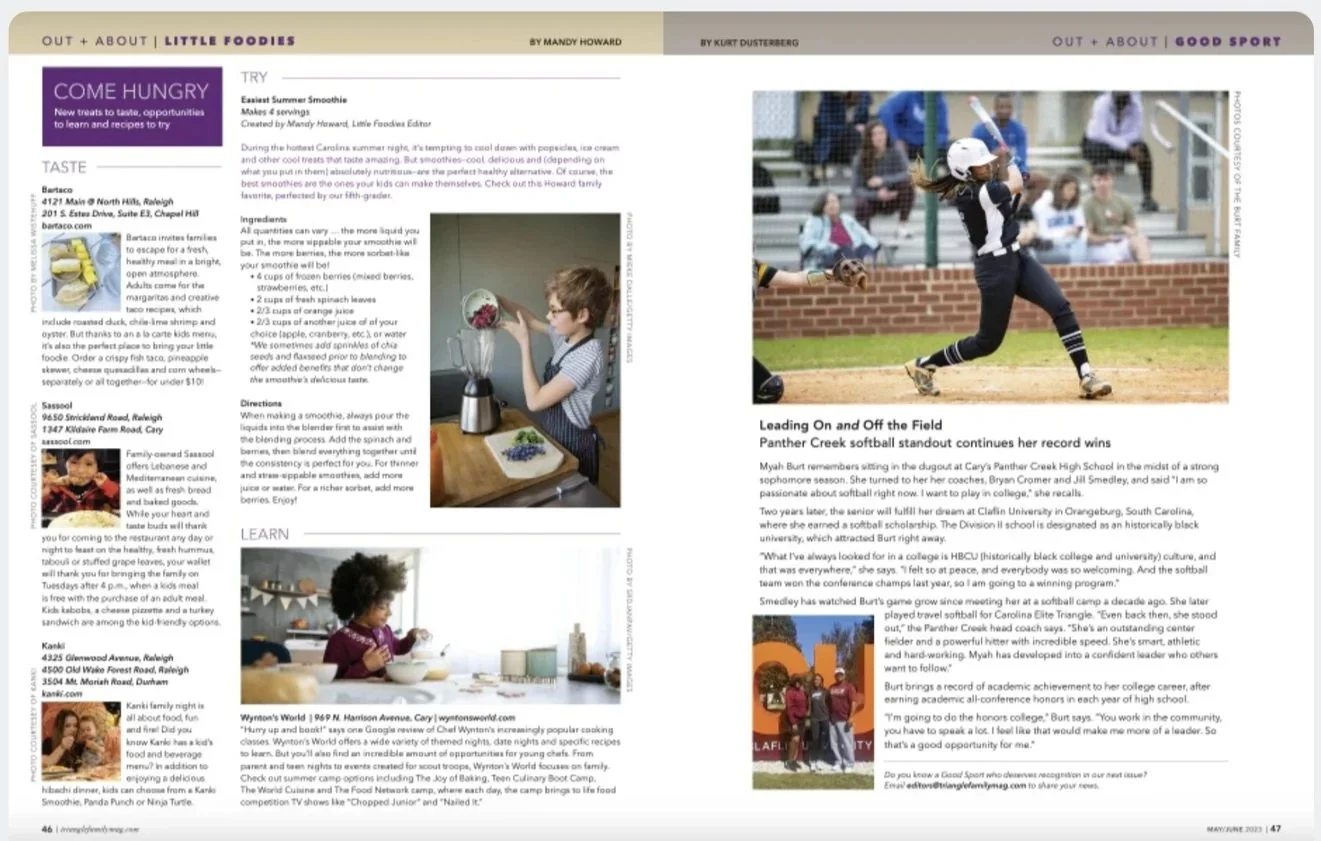Click the child cooking photo under Learn
This screenshot has width=1321, height=841.
(x=430, y=626)
